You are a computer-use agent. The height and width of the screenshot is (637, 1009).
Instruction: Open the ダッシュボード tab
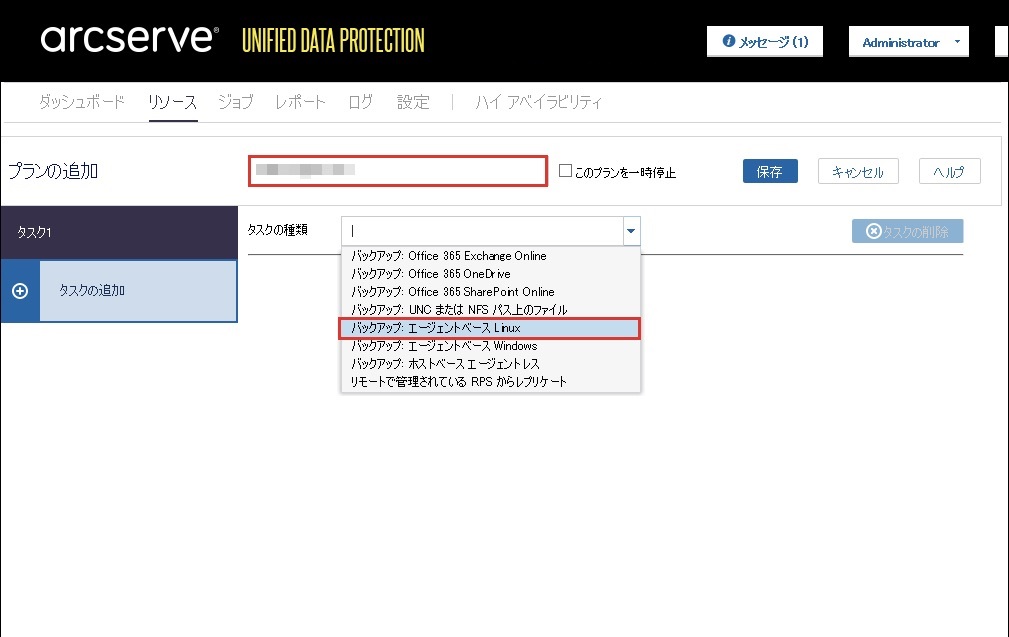tap(82, 102)
